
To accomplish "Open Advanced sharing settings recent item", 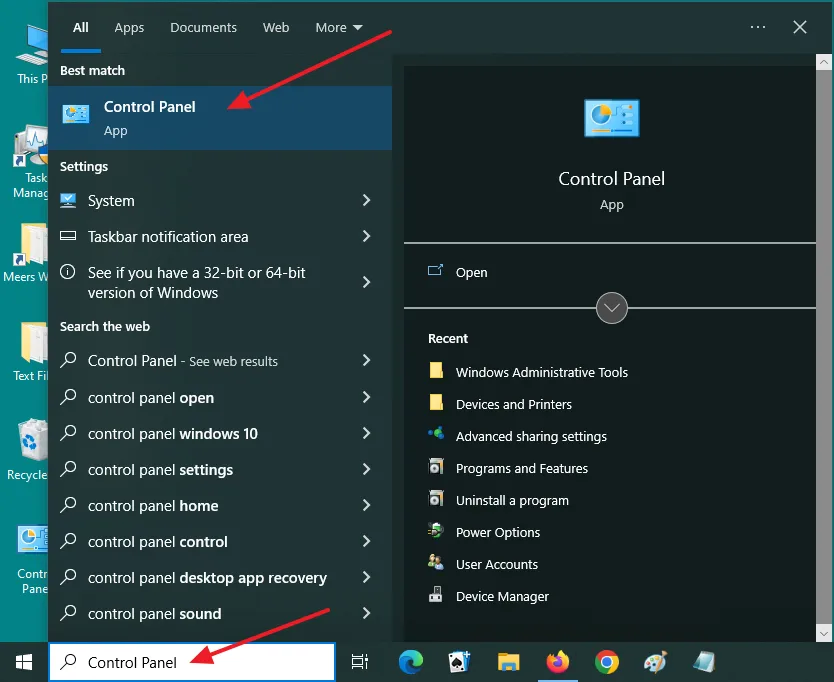I will coord(531,436).
